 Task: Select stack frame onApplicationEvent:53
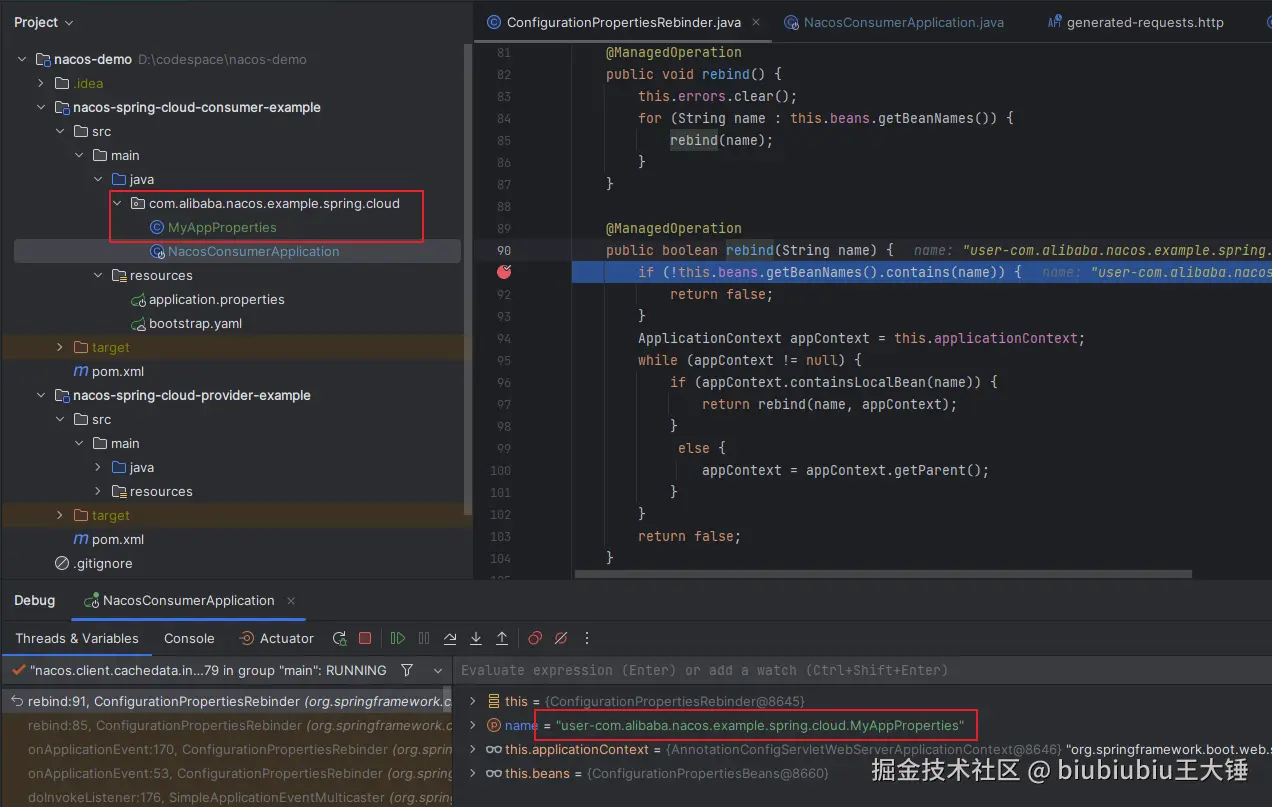click(228, 773)
